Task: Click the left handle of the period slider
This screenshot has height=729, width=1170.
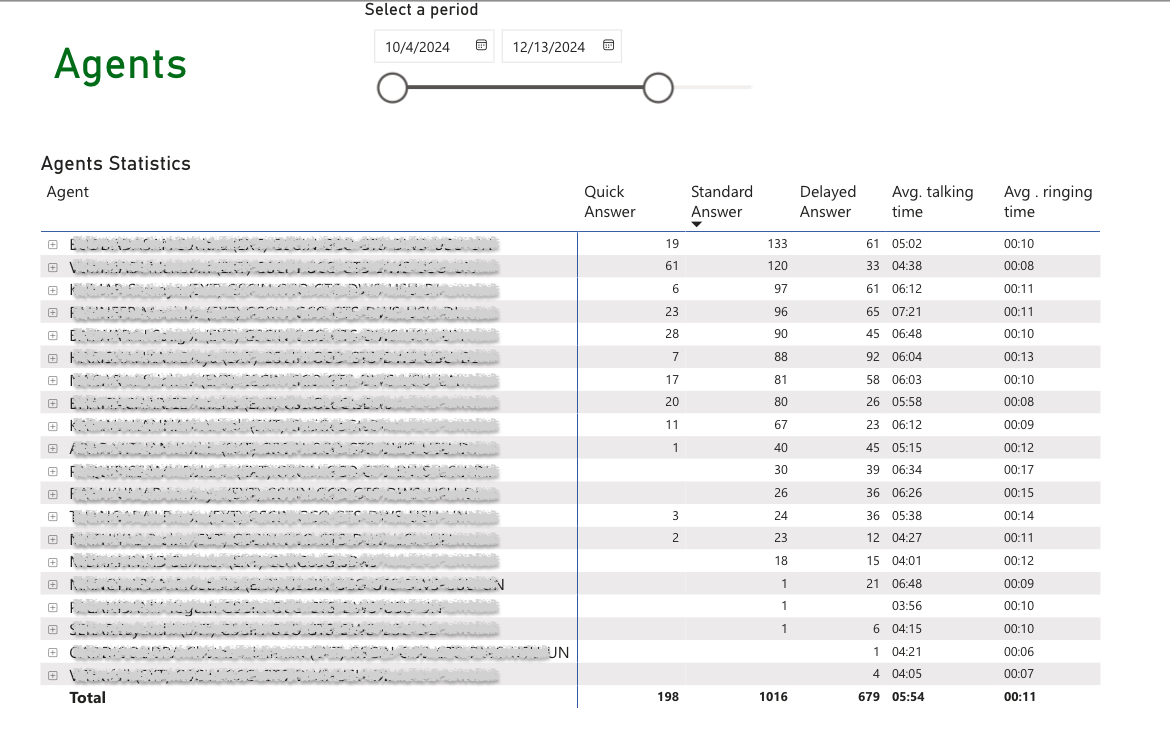Action: [x=393, y=88]
